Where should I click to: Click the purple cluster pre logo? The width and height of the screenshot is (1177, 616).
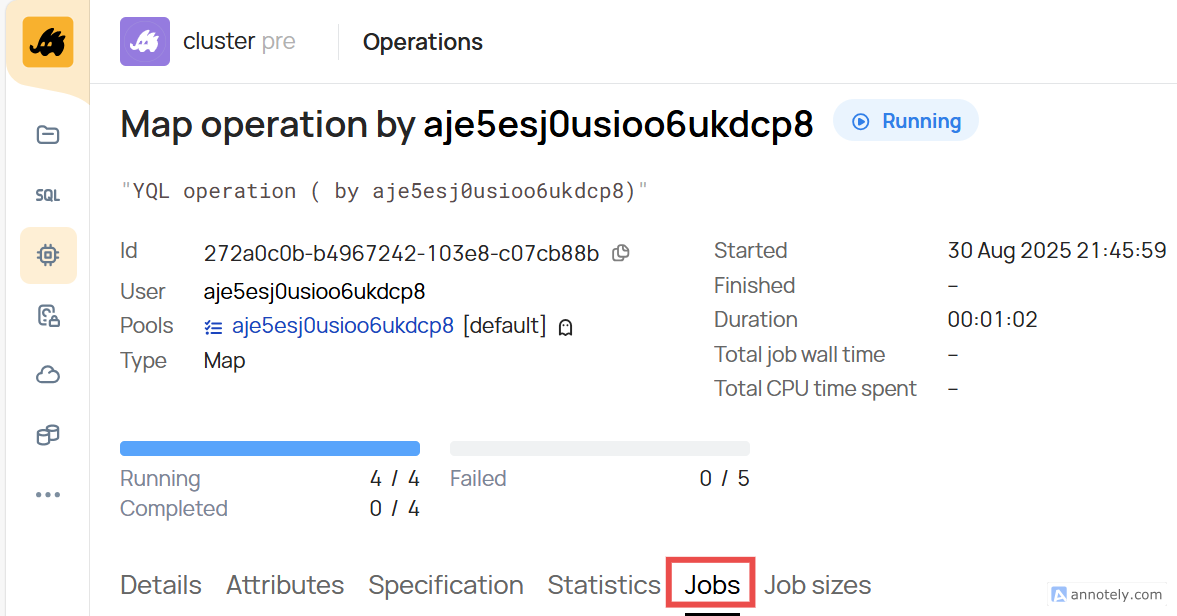click(145, 42)
